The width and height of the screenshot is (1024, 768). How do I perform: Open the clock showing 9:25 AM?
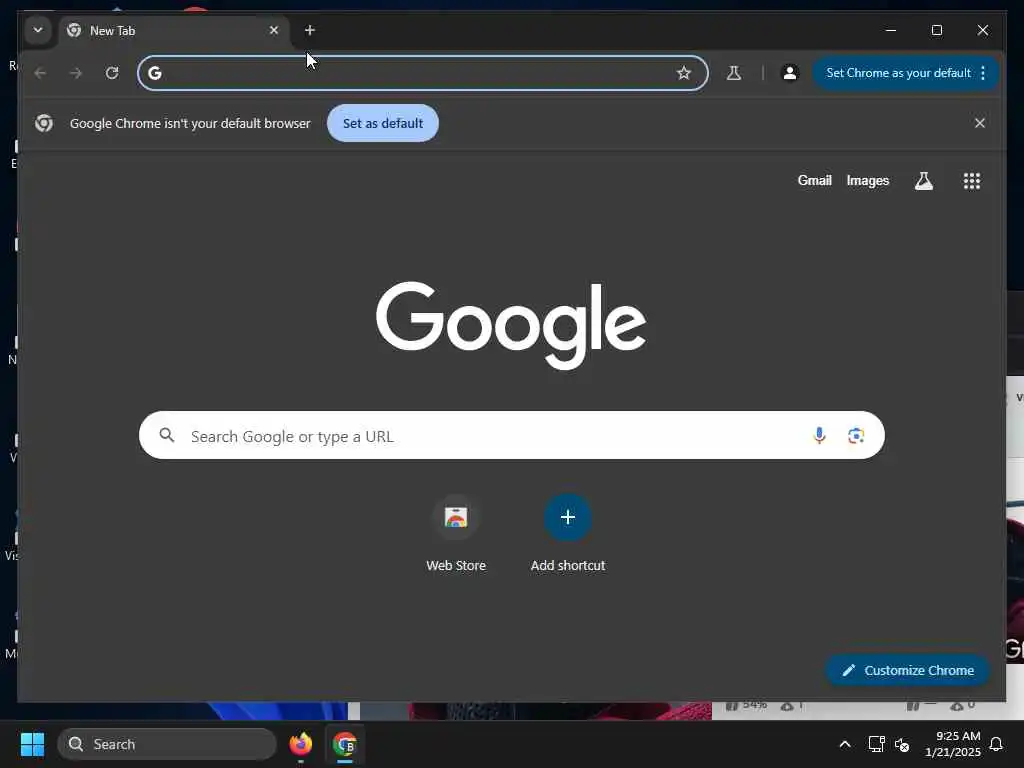tap(952, 744)
